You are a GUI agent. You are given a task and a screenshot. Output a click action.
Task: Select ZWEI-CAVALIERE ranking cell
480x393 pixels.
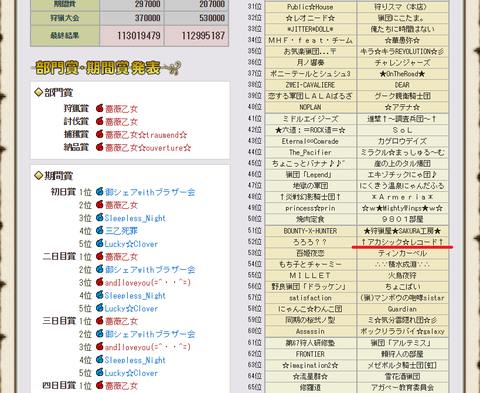coord(310,85)
